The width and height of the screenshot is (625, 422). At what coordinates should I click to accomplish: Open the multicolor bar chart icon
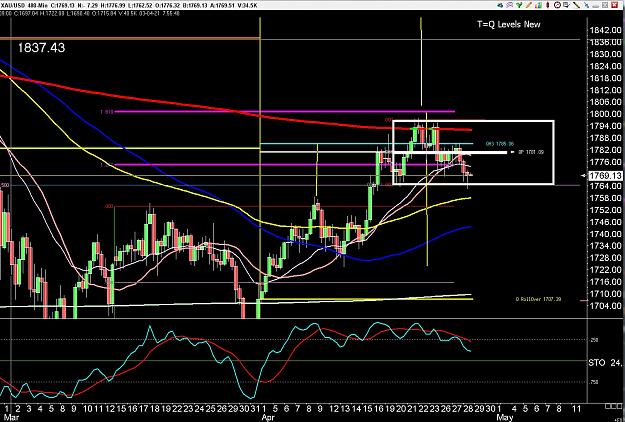click(x=539, y=5)
